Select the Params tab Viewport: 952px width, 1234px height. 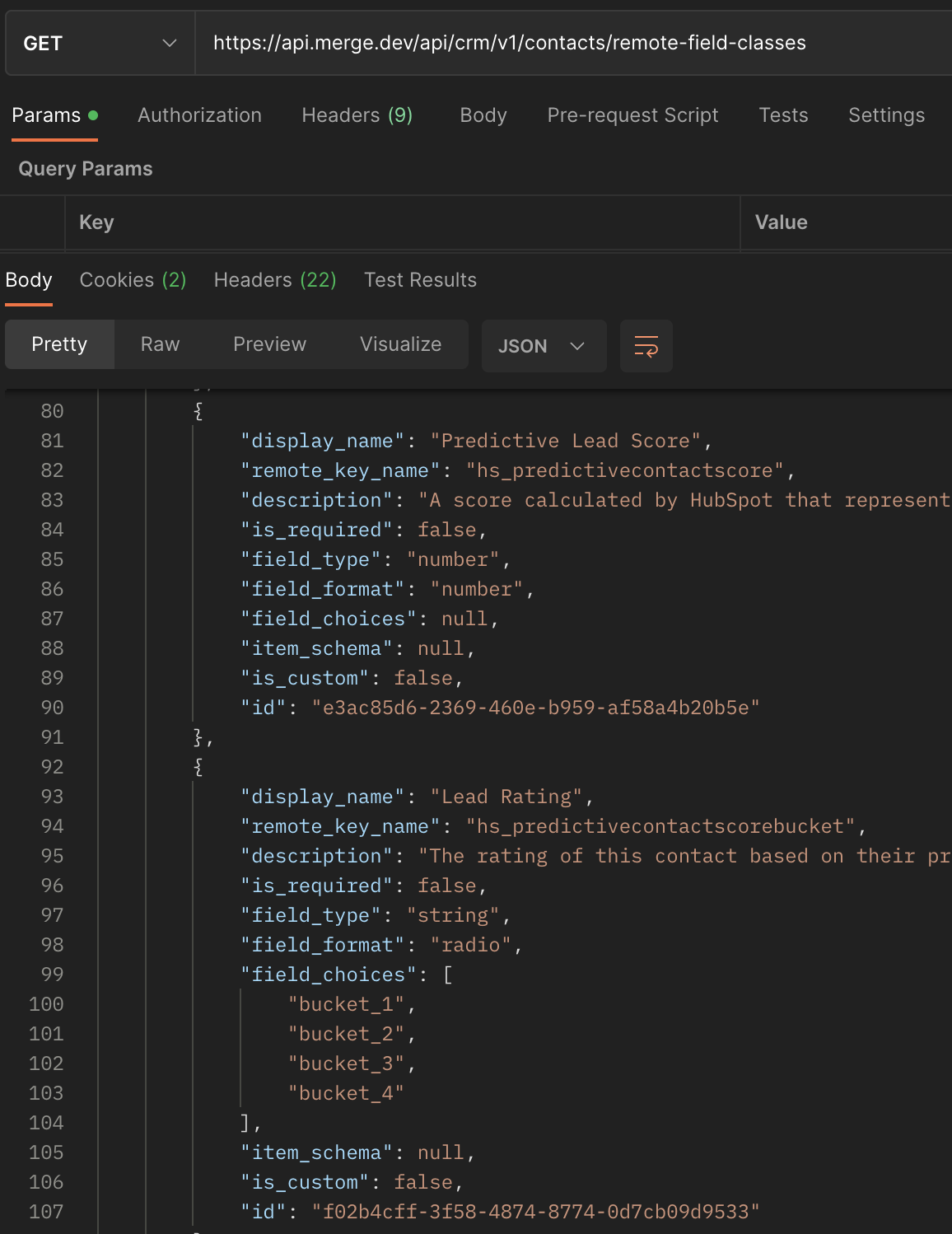[x=47, y=115]
